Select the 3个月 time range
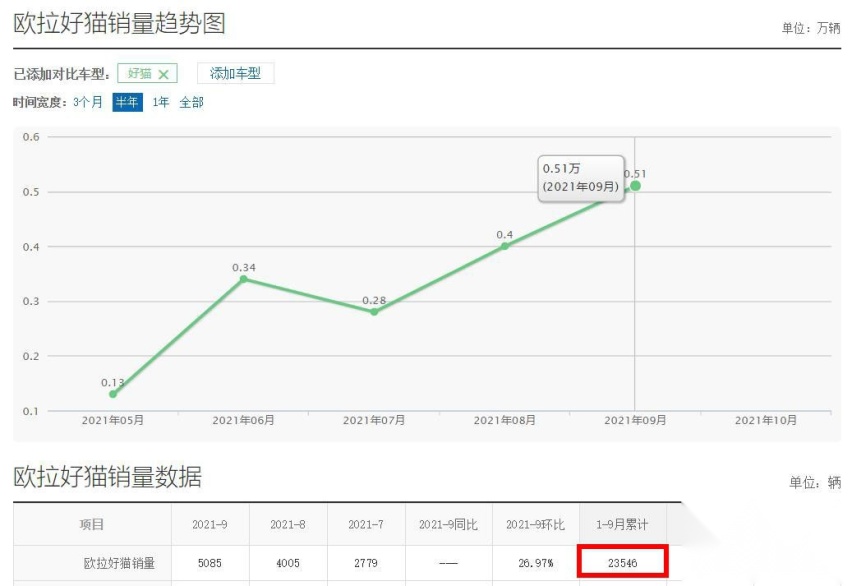This screenshot has width=852, height=586. 87,102
